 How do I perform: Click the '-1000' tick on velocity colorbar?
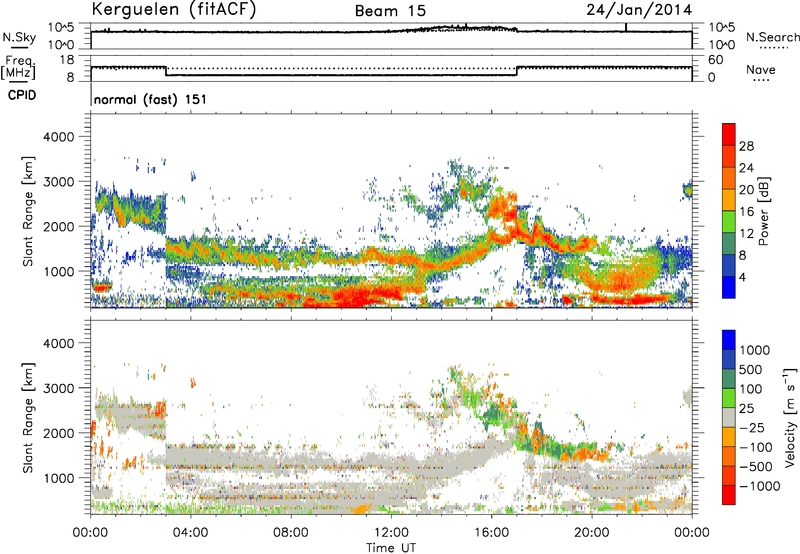(760, 486)
